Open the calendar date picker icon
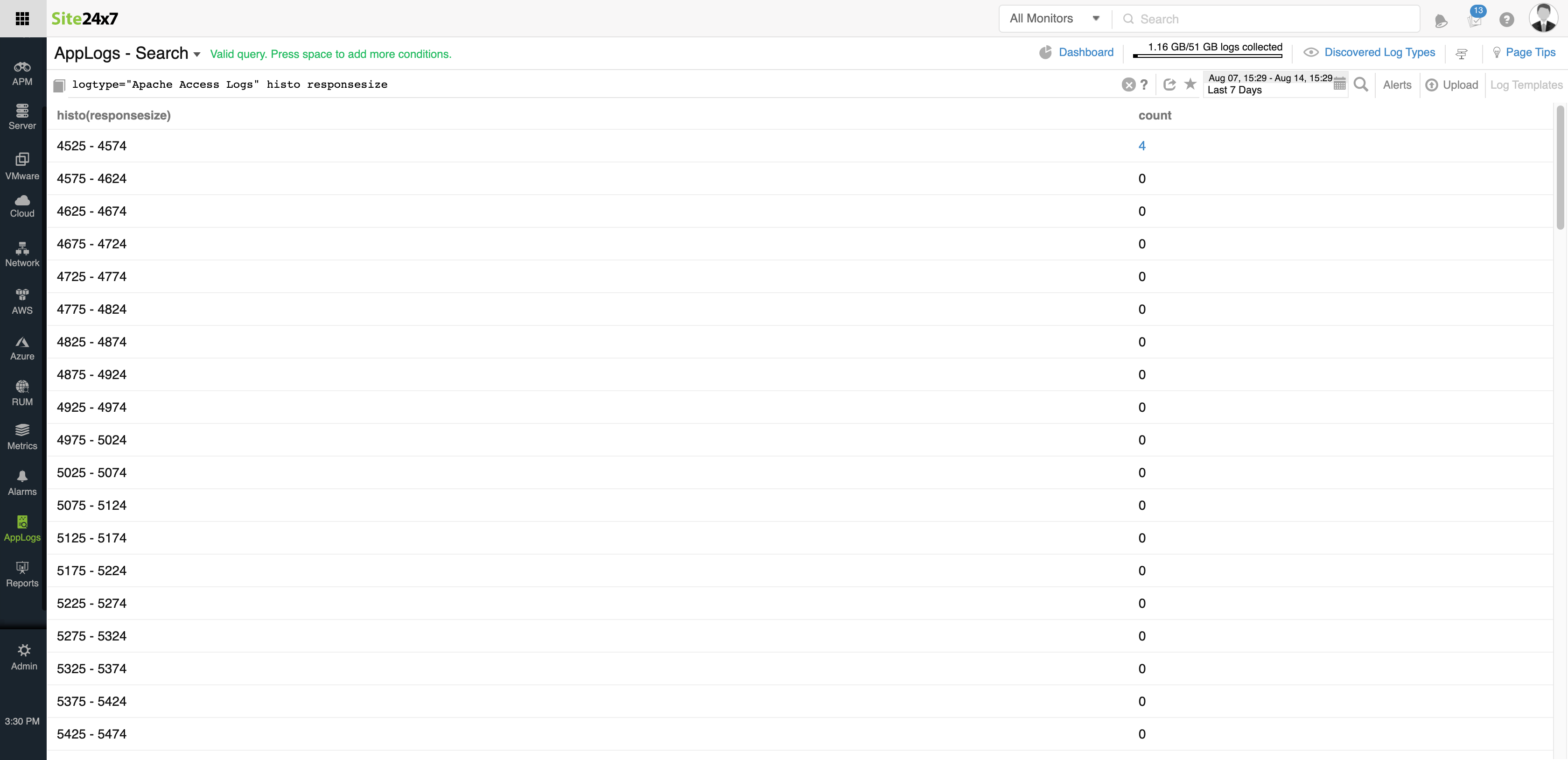The image size is (1568, 760). point(1339,84)
